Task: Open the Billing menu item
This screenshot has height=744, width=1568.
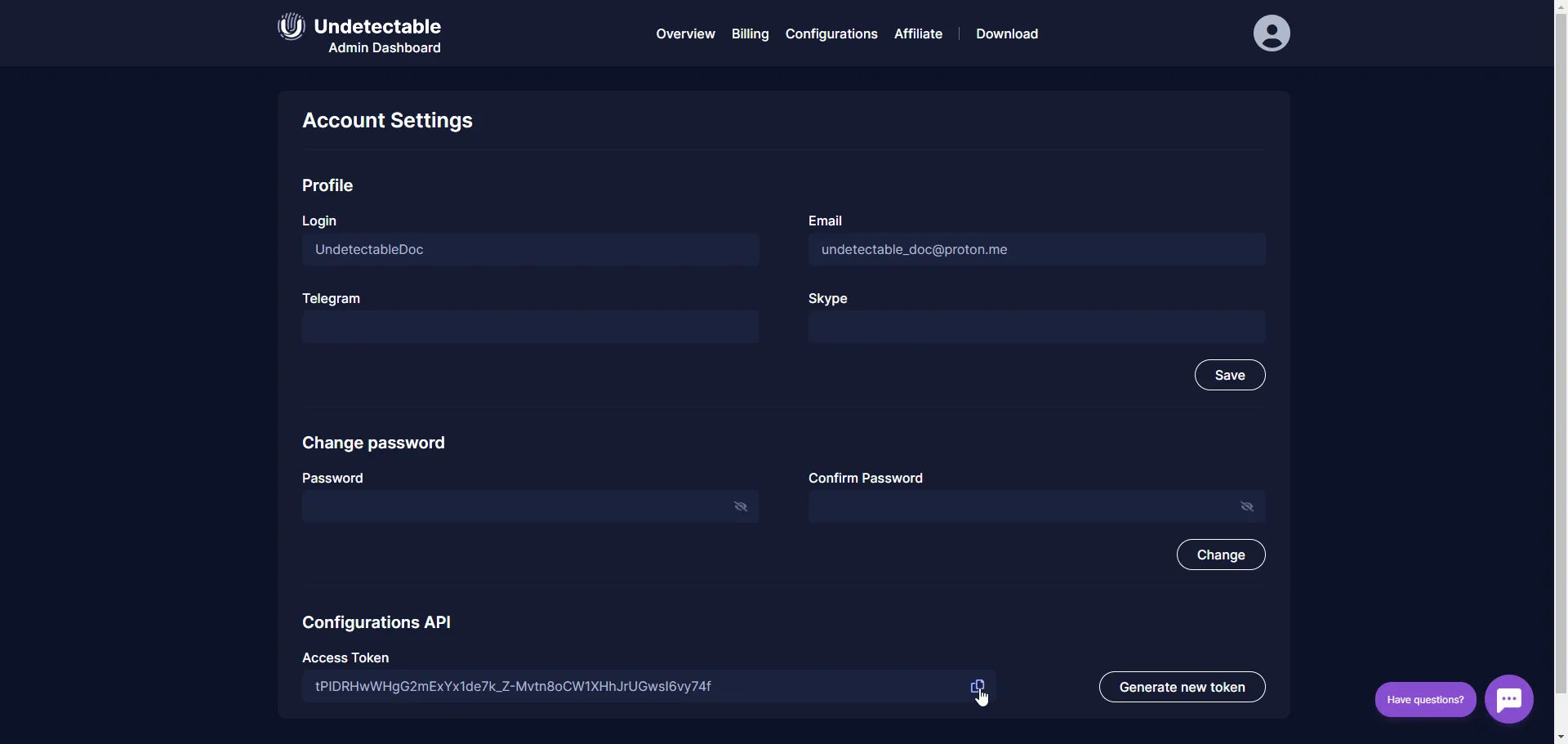Action: 750,33
